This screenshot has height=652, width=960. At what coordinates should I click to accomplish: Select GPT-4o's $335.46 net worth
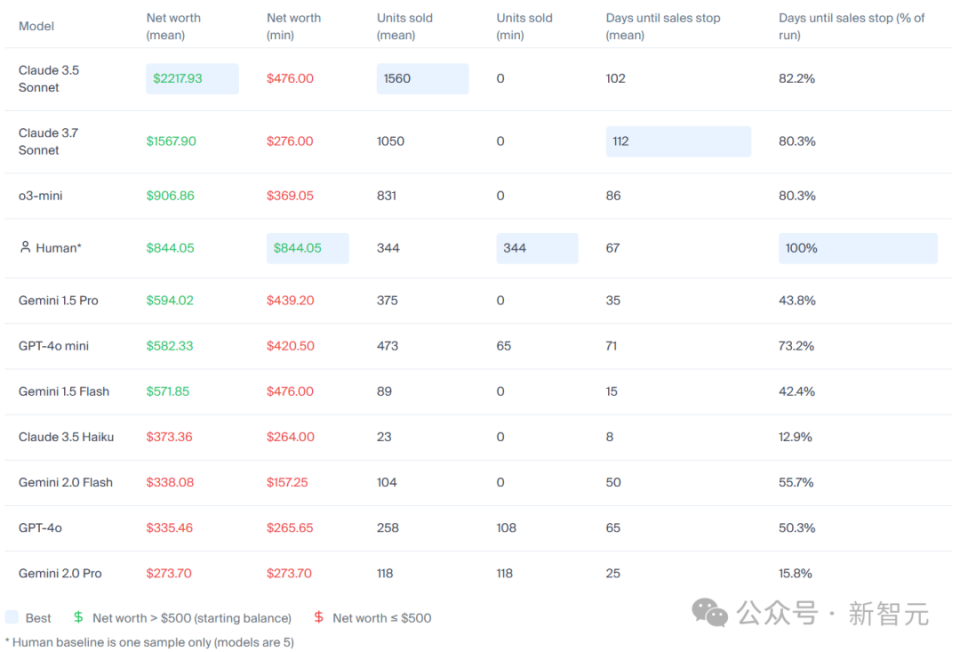pyautogui.click(x=169, y=528)
